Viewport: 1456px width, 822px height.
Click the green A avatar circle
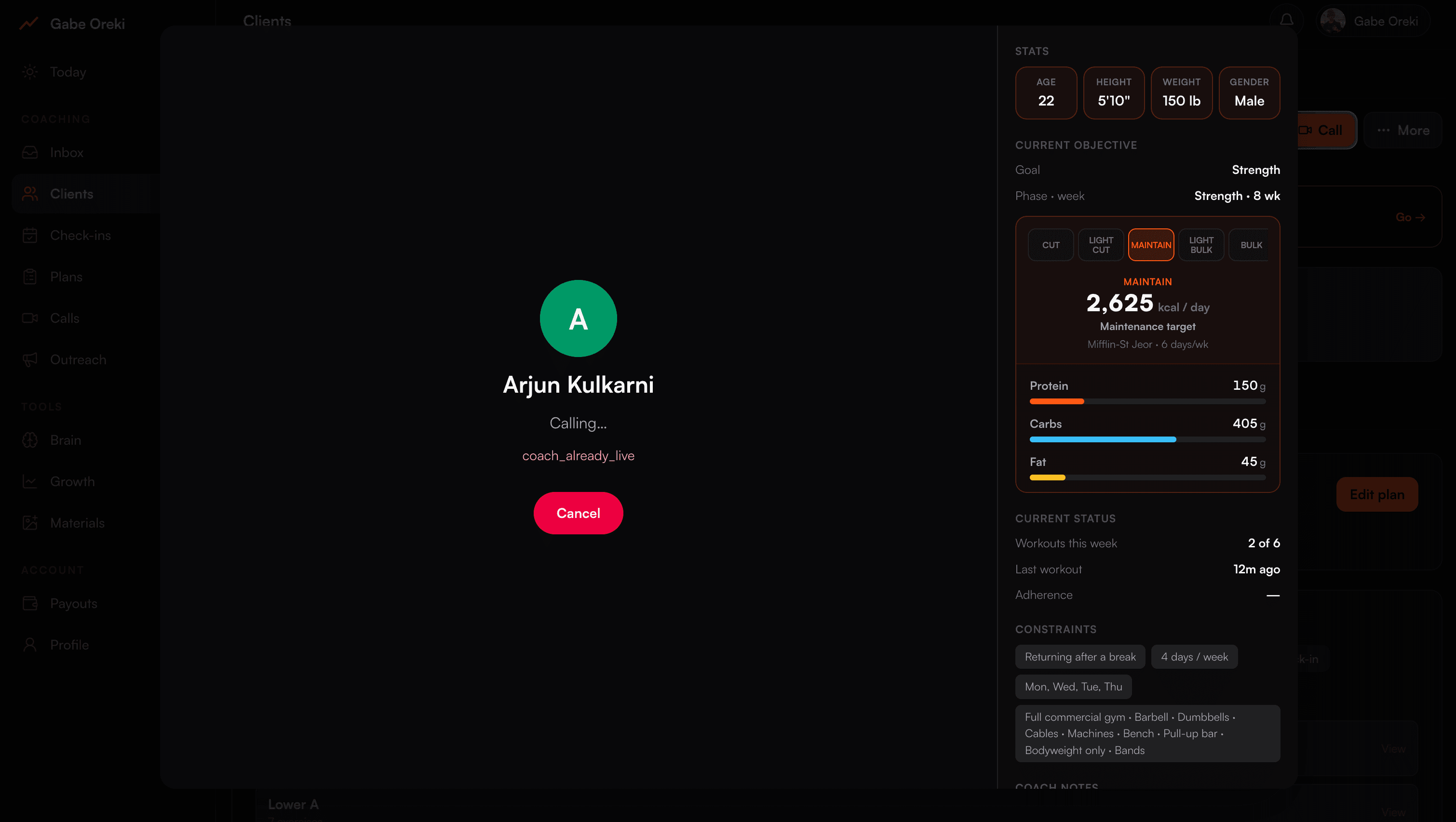pyautogui.click(x=578, y=318)
